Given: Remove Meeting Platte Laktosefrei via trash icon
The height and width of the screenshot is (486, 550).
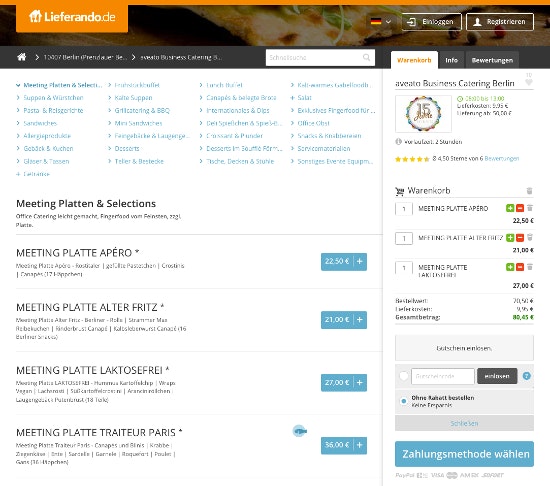Looking at the screenshot, I should pyautogui.click(x=530, y=267).
